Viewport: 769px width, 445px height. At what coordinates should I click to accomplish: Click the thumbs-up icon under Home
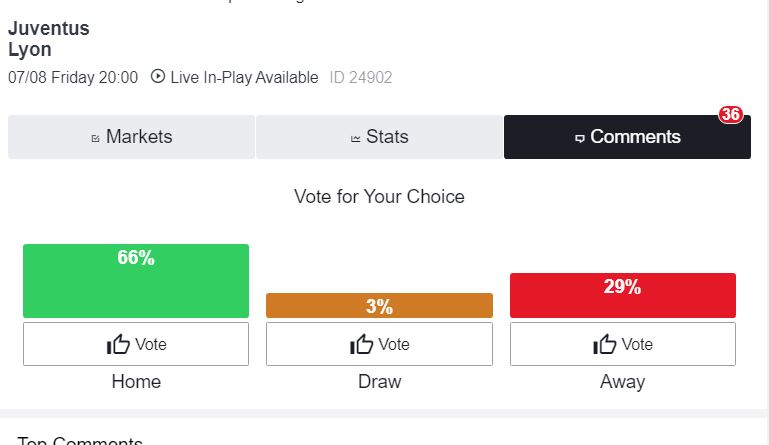tap(118, 344)
